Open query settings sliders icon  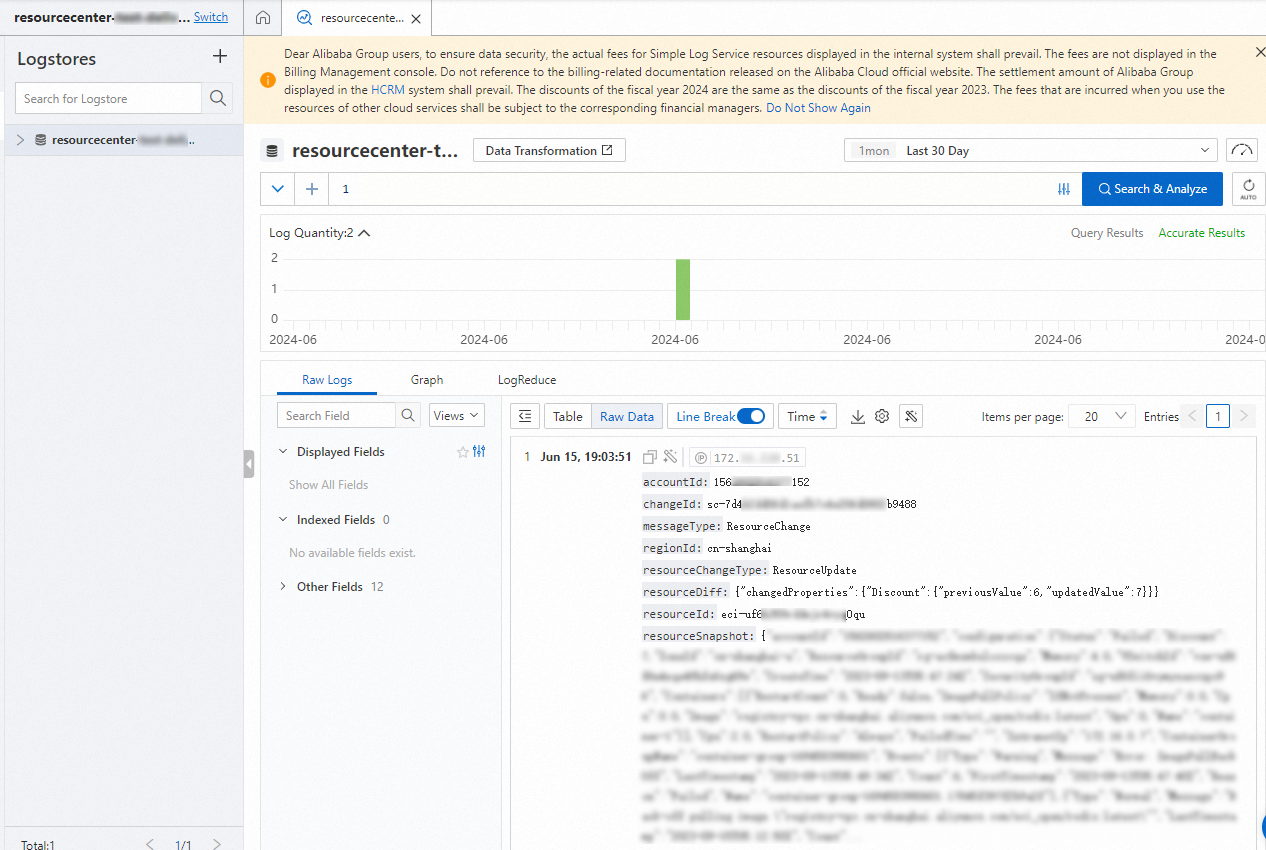[x=1064, y=189]
